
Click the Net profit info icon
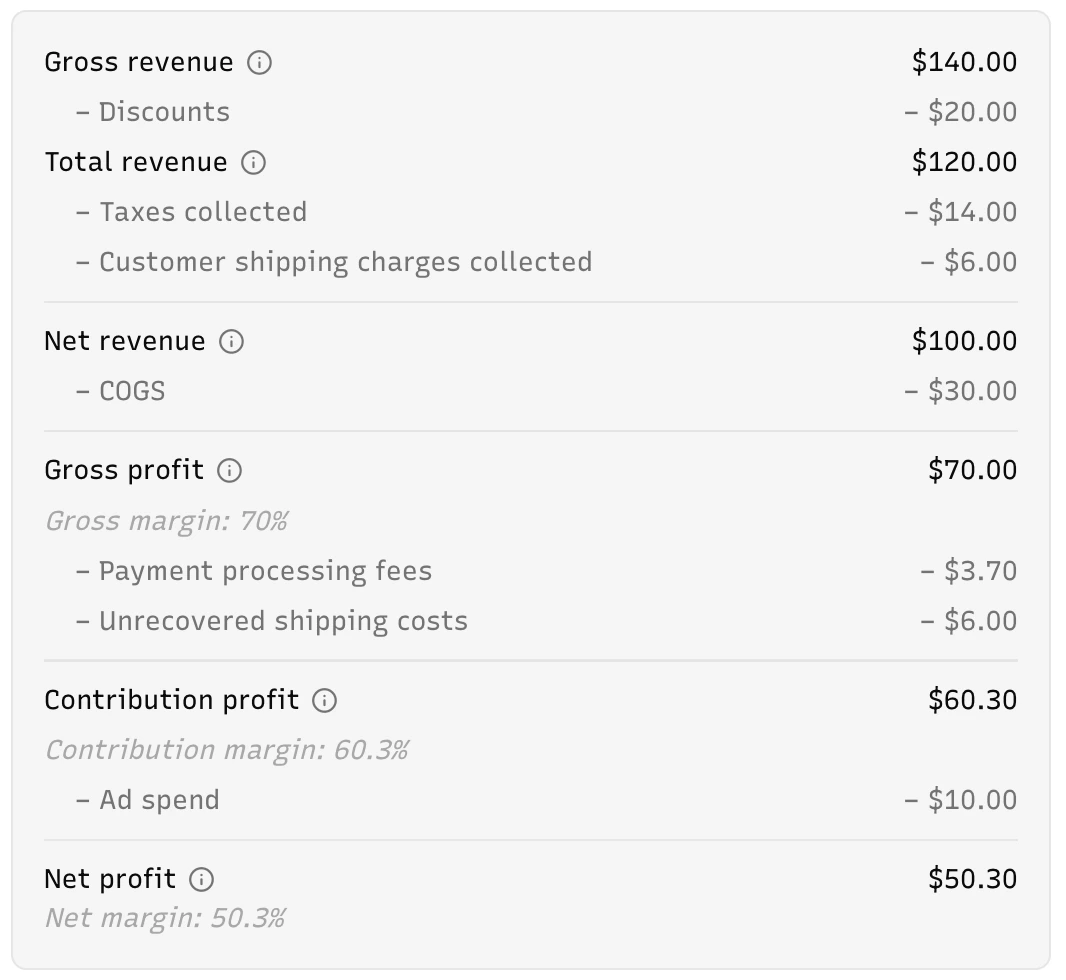coord(203,878)
